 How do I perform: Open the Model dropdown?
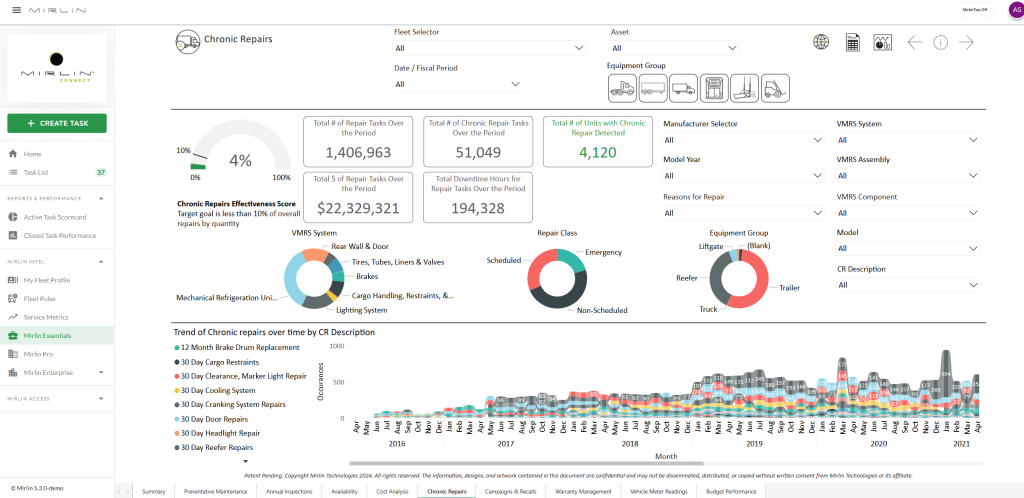click(908, 248)
